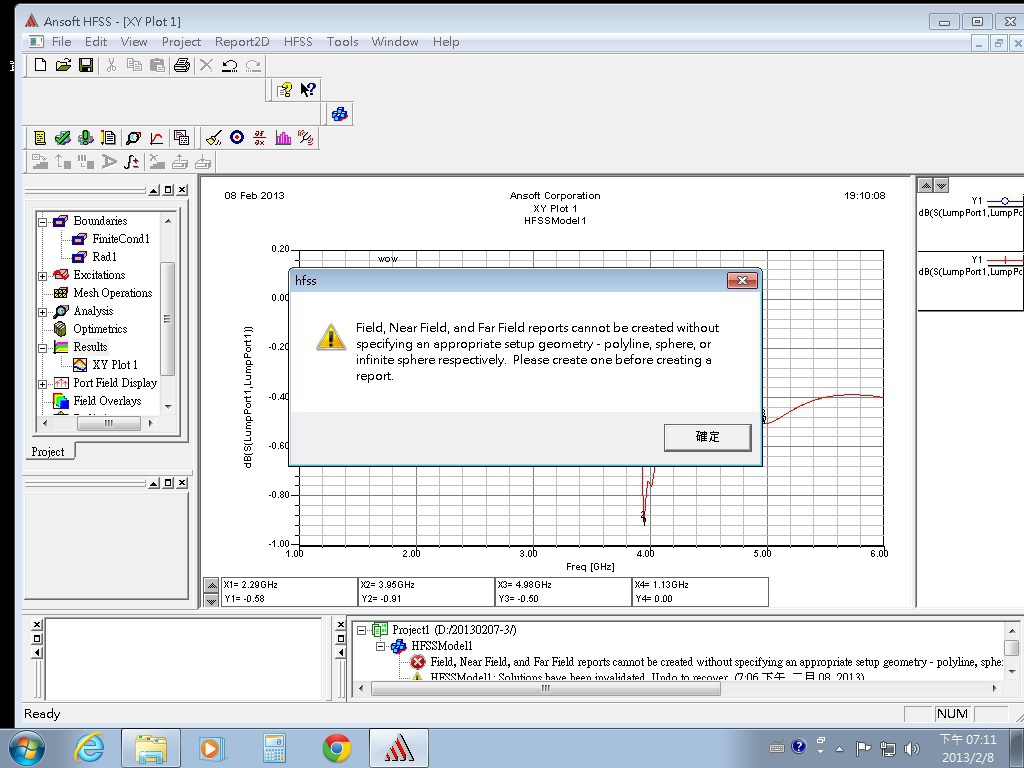Click the Analyze All exclamation icon
The image size is (1024, 768).
pos(85,138)
